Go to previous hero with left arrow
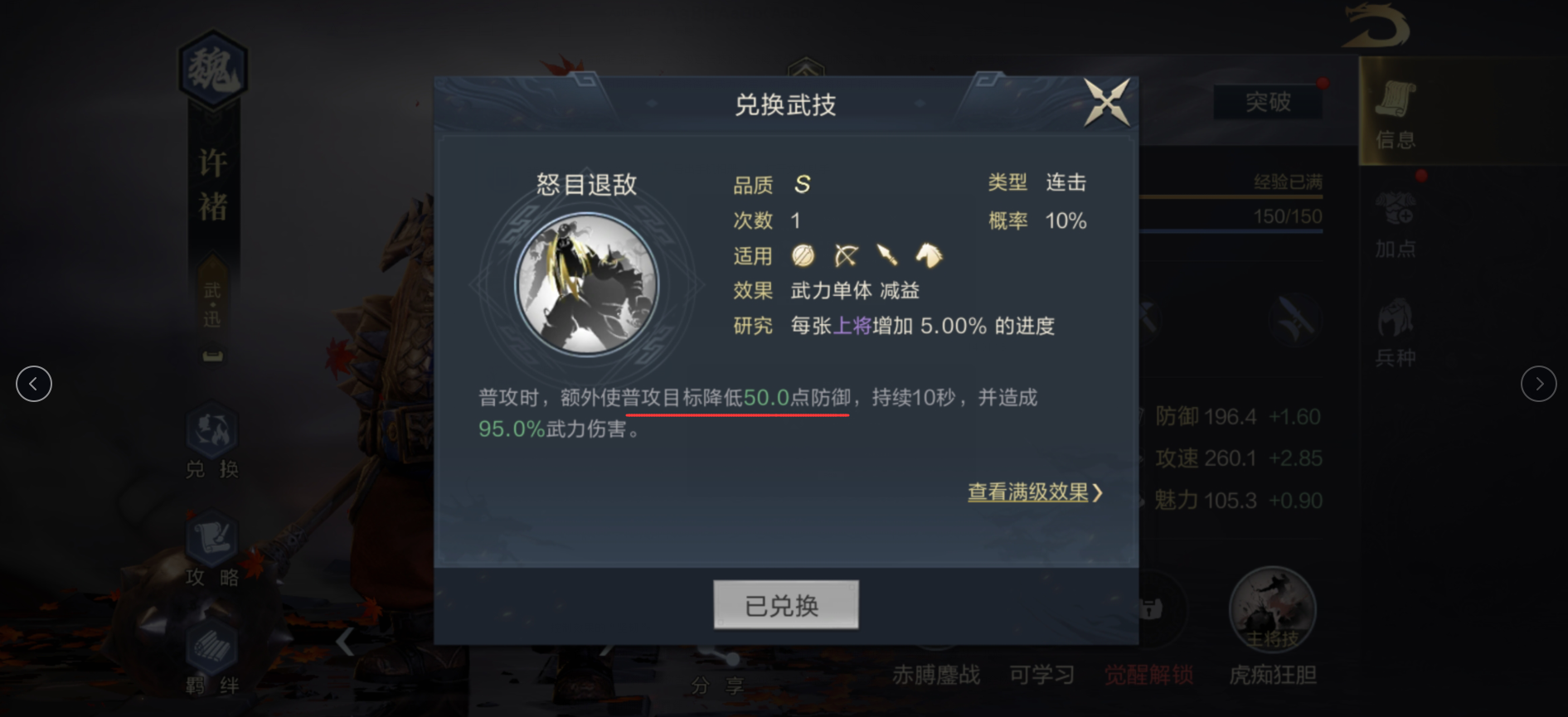 click(34, 384)
